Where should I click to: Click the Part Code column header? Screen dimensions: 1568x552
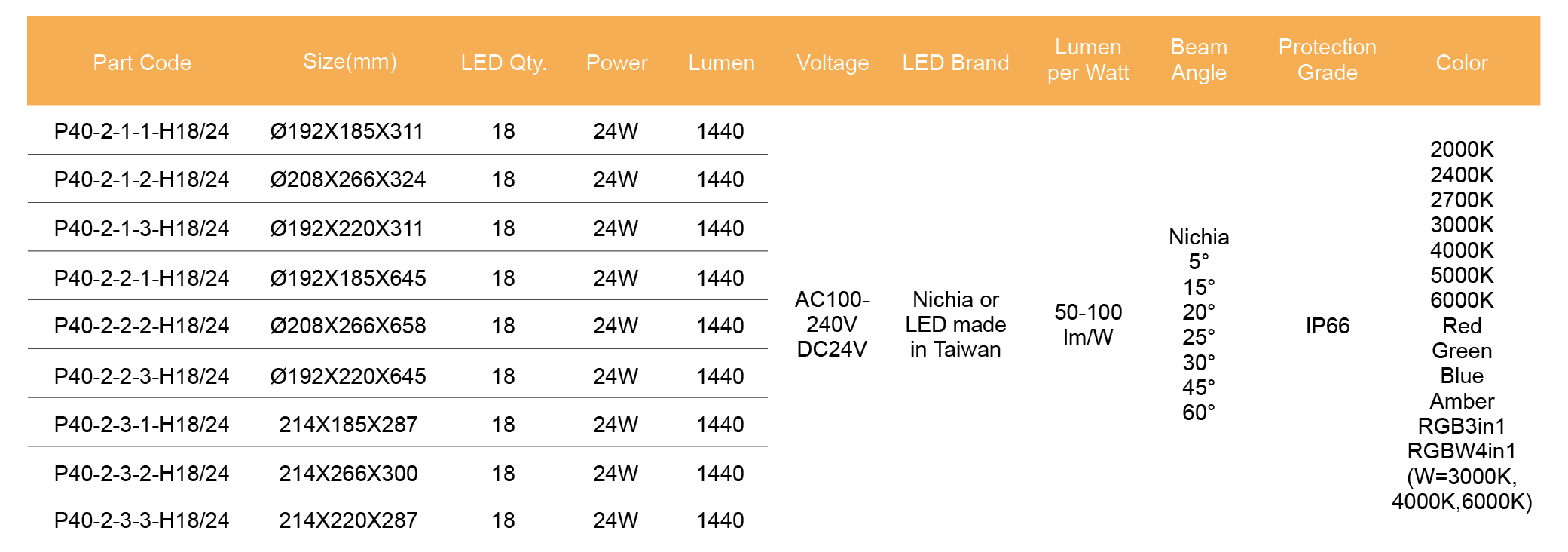(x=142, y=63)
